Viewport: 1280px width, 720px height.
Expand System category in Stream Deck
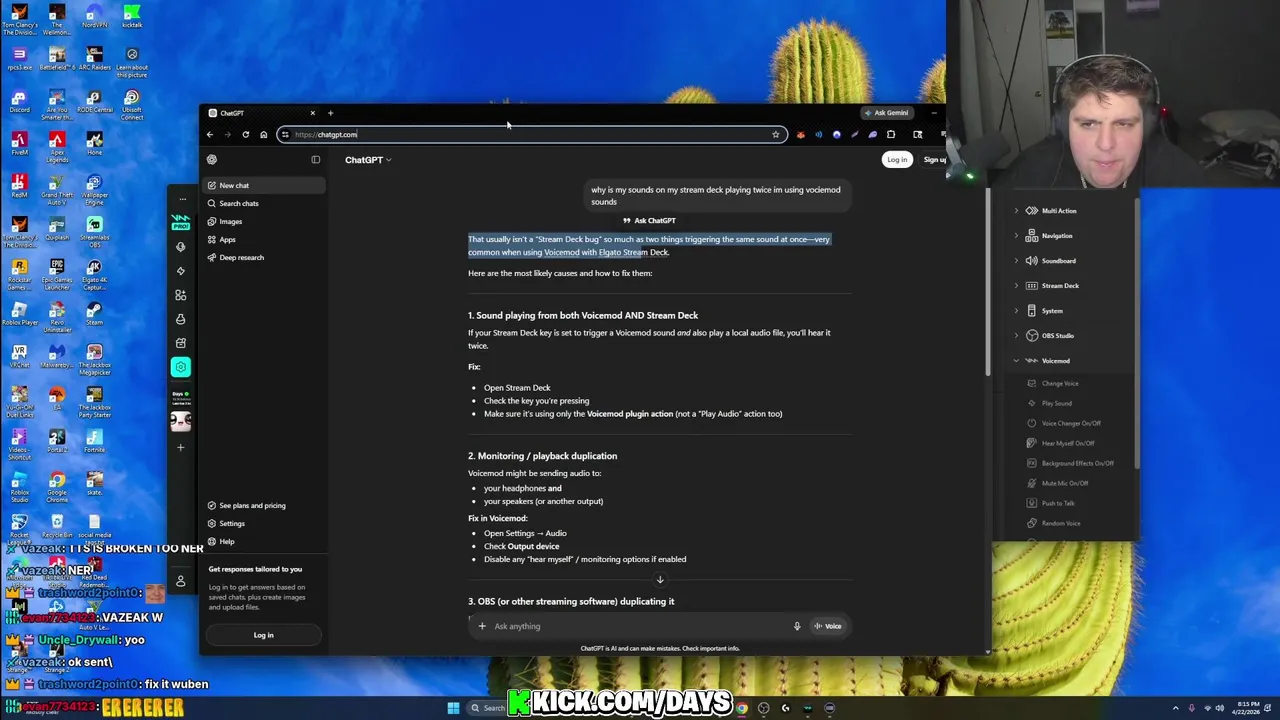[x=1016, y=311]
